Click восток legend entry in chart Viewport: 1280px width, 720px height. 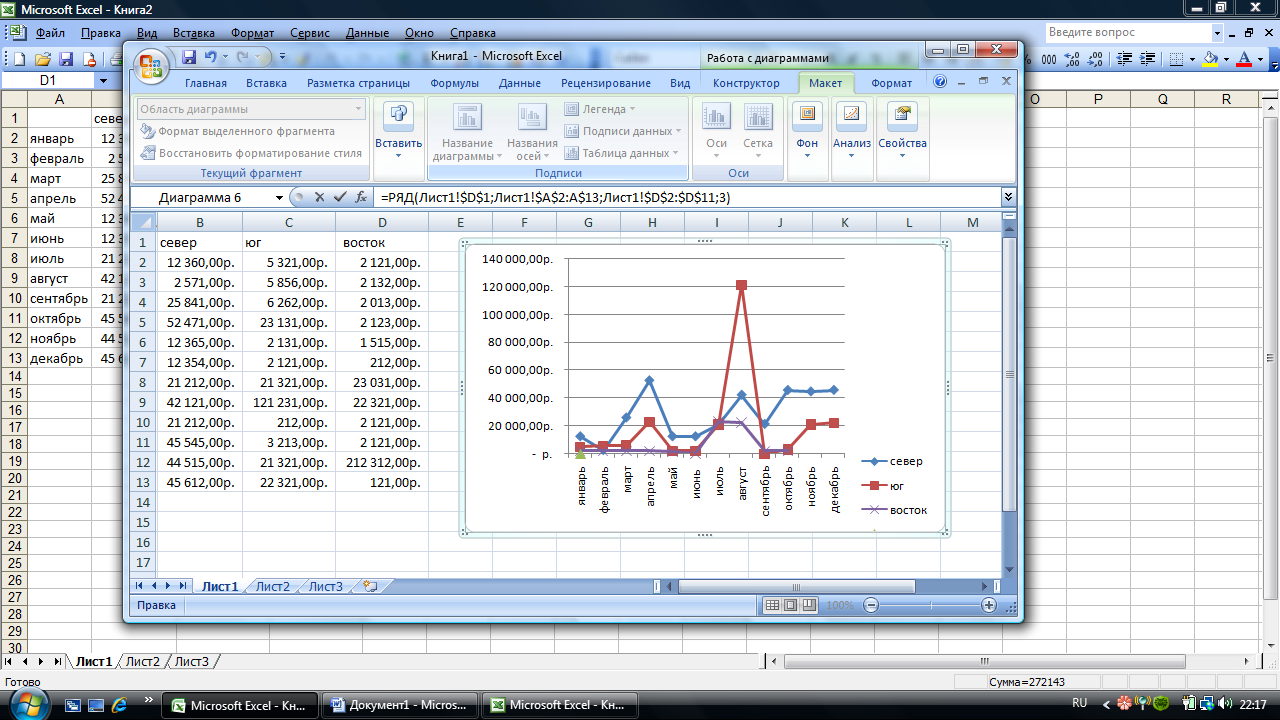[x=895, y=510]
